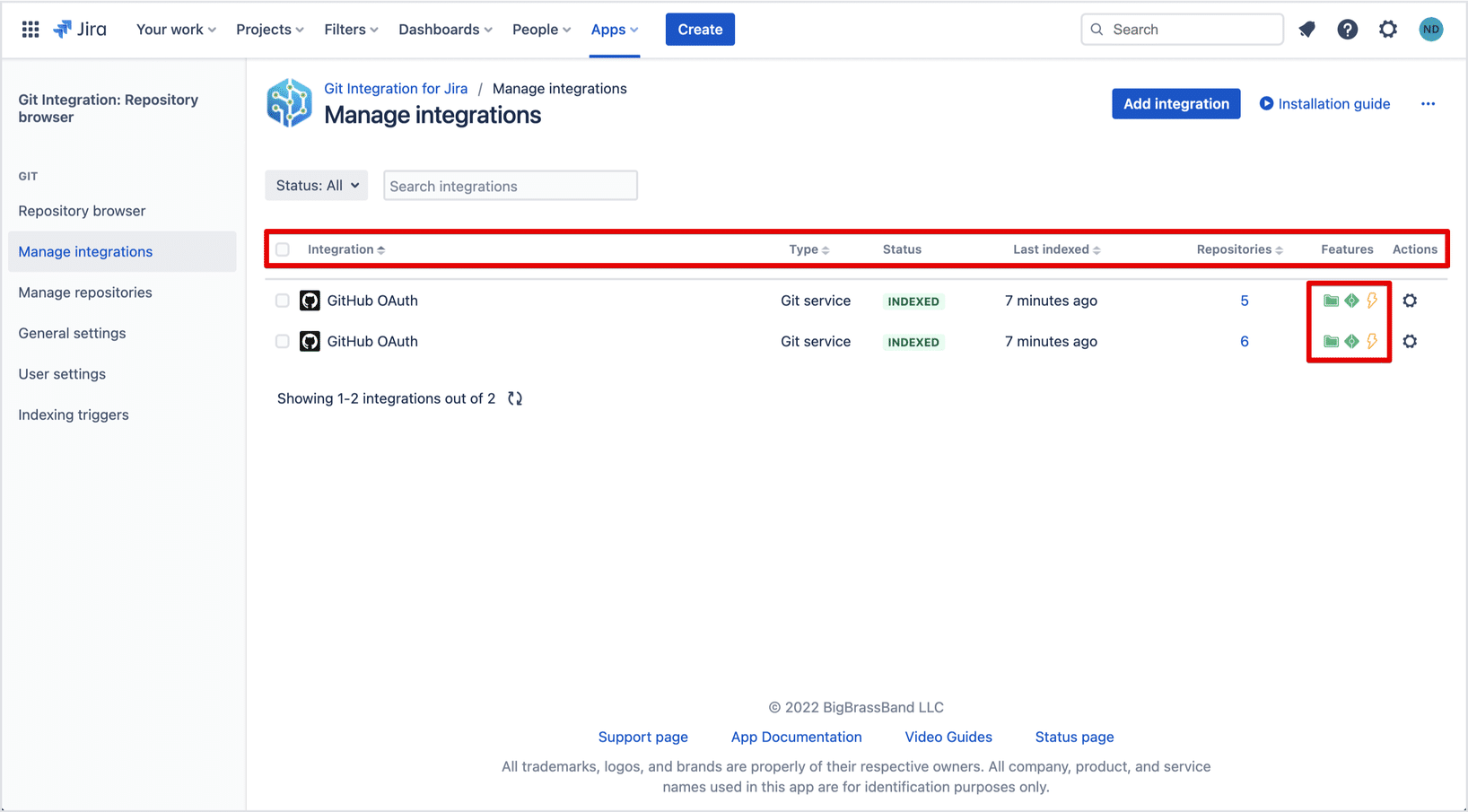
Task: Open Actions gear for the first GitHub OAuth integration
Action: click(1410, 301)
